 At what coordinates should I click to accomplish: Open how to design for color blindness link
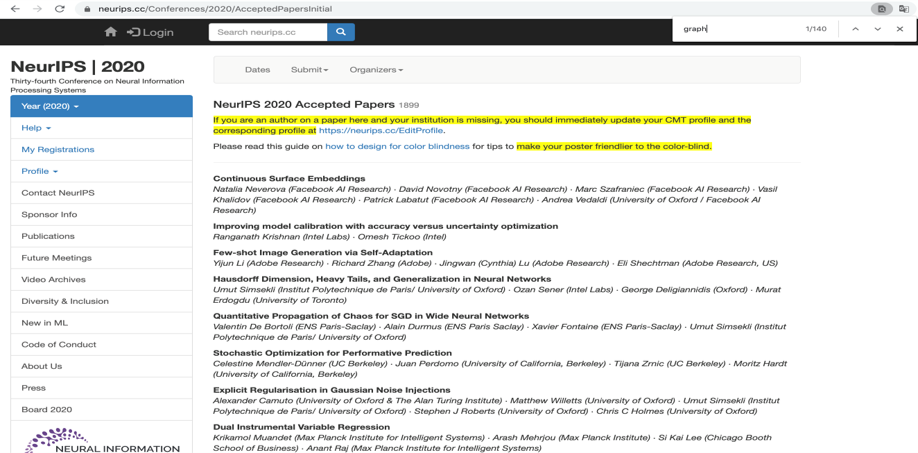(398, 146)
